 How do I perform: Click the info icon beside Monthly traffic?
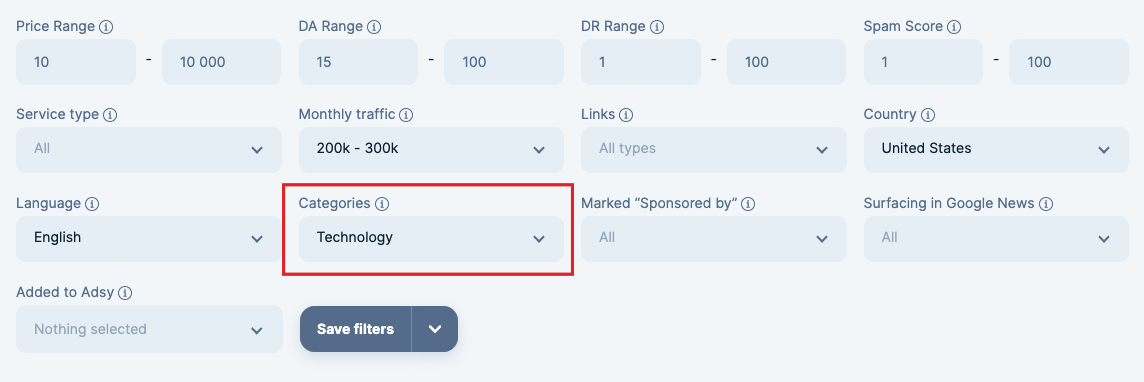pos(406,115)
